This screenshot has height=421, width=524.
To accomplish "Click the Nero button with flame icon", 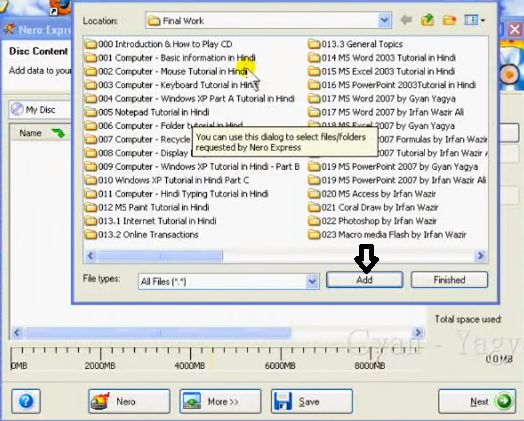I will pyautogui.click(x=129, y=401).
